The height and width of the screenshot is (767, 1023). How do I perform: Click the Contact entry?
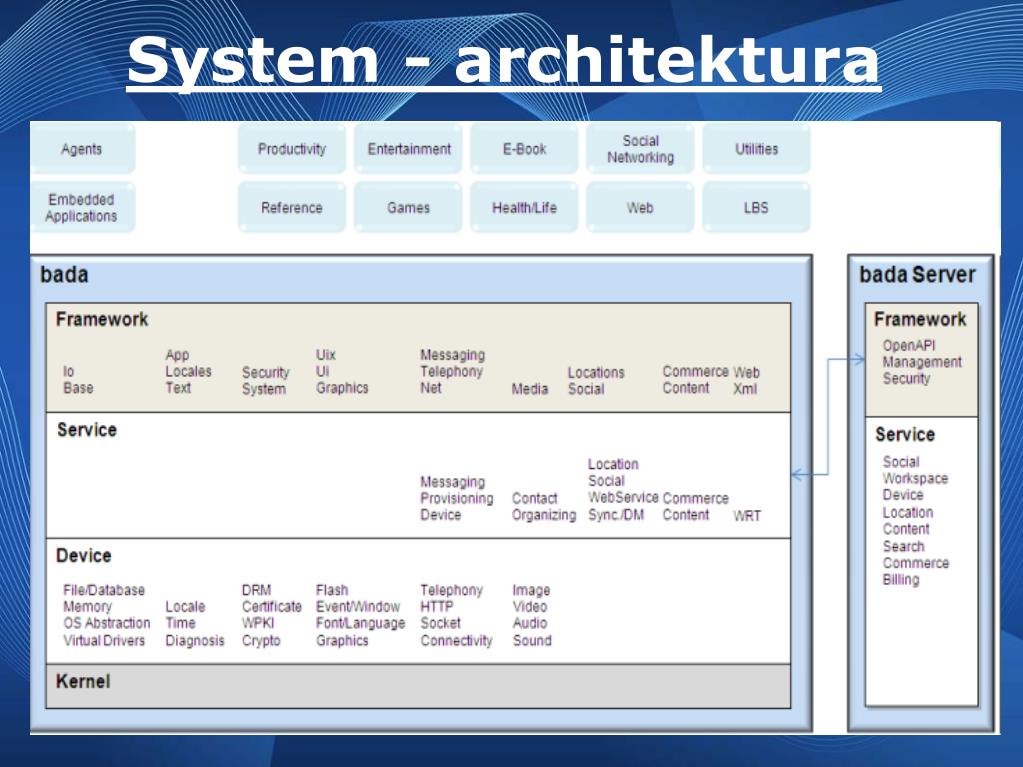tap(534, 498)
